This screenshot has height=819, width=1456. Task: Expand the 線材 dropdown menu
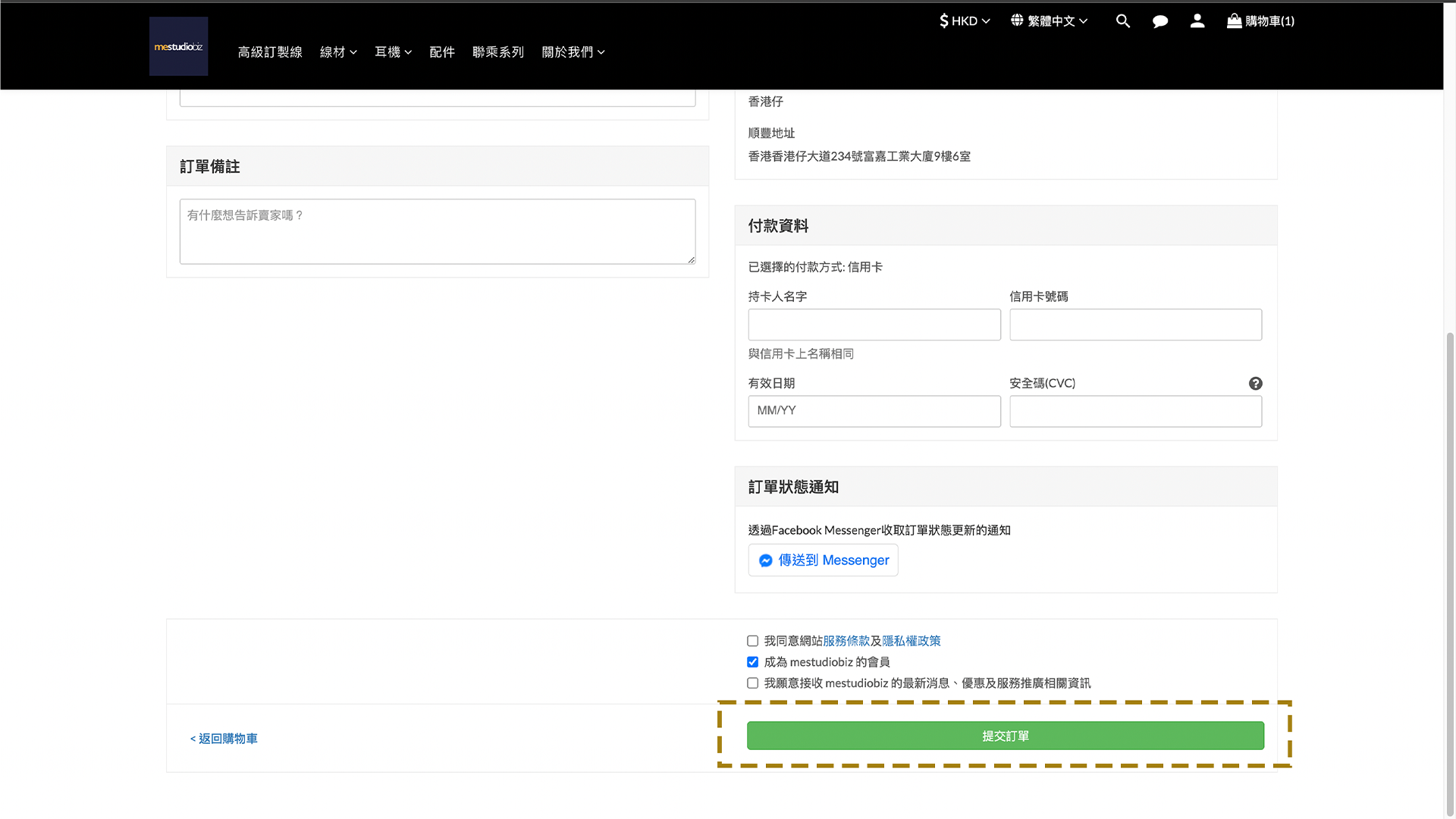coord(338,52)
